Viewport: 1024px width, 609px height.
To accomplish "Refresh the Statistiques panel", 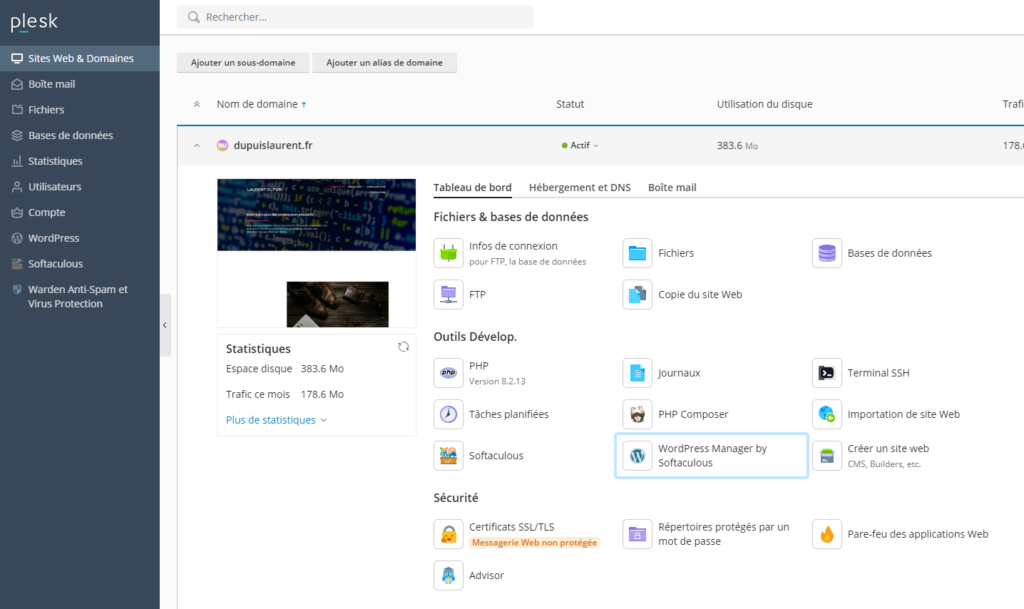I will tap(403, 347).
